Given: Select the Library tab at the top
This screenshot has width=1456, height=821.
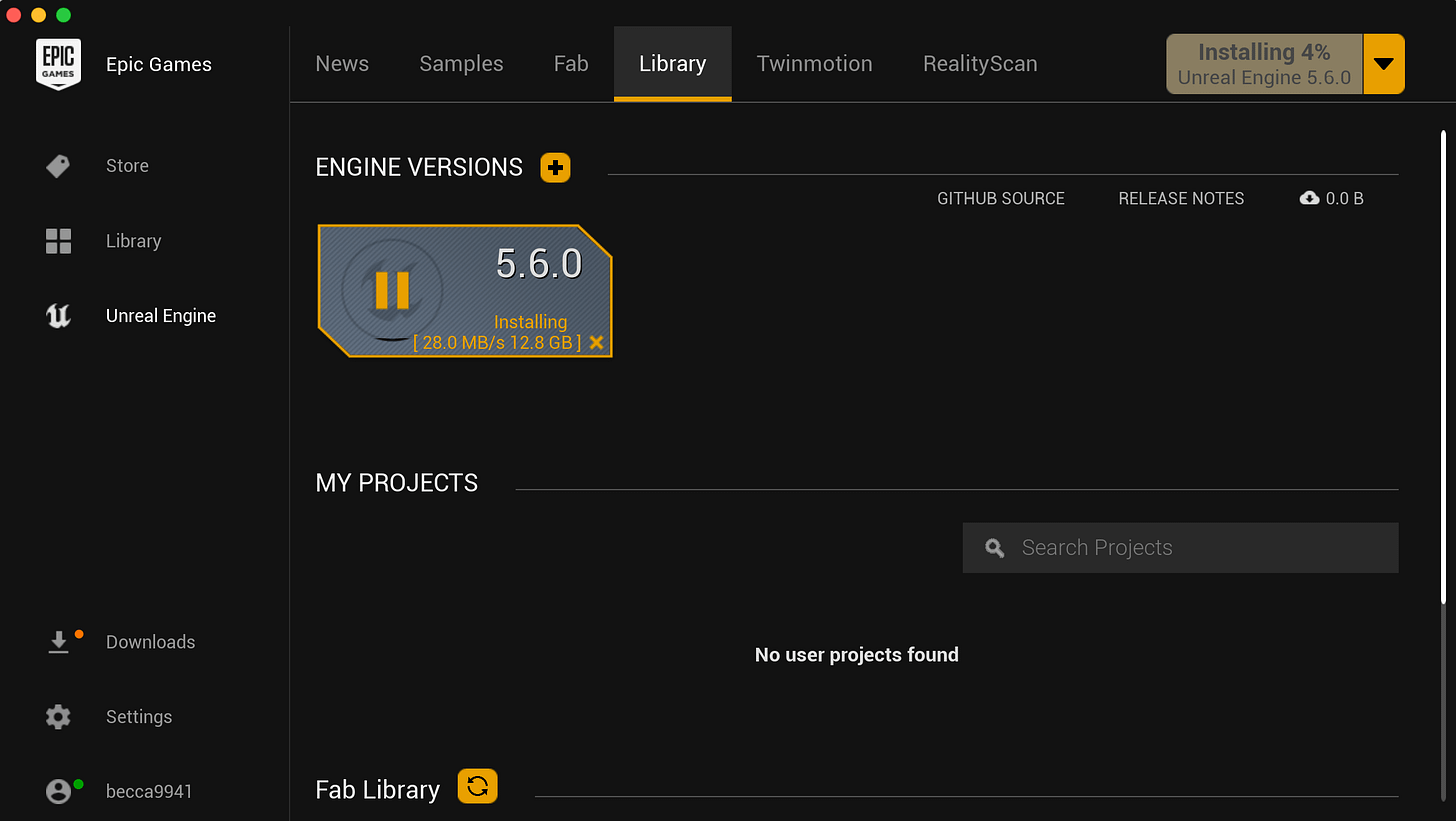Looking at the screenshot, I should click(x=673, y=64).
